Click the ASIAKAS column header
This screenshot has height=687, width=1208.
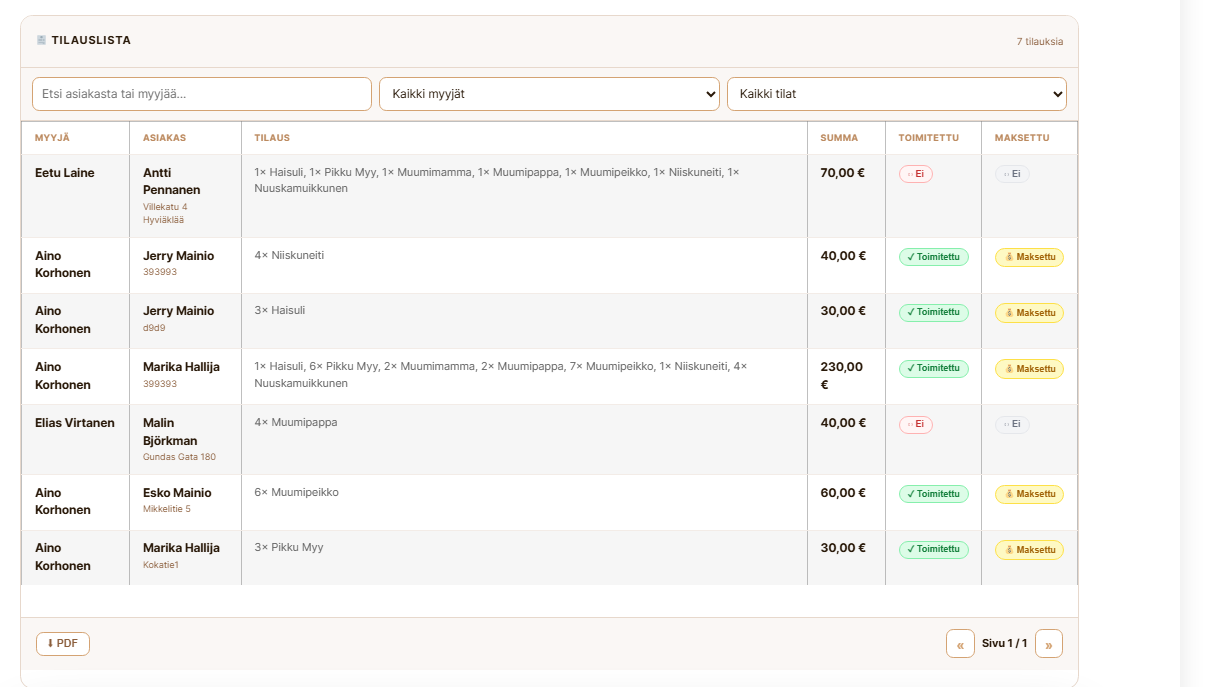click(164, 138)
